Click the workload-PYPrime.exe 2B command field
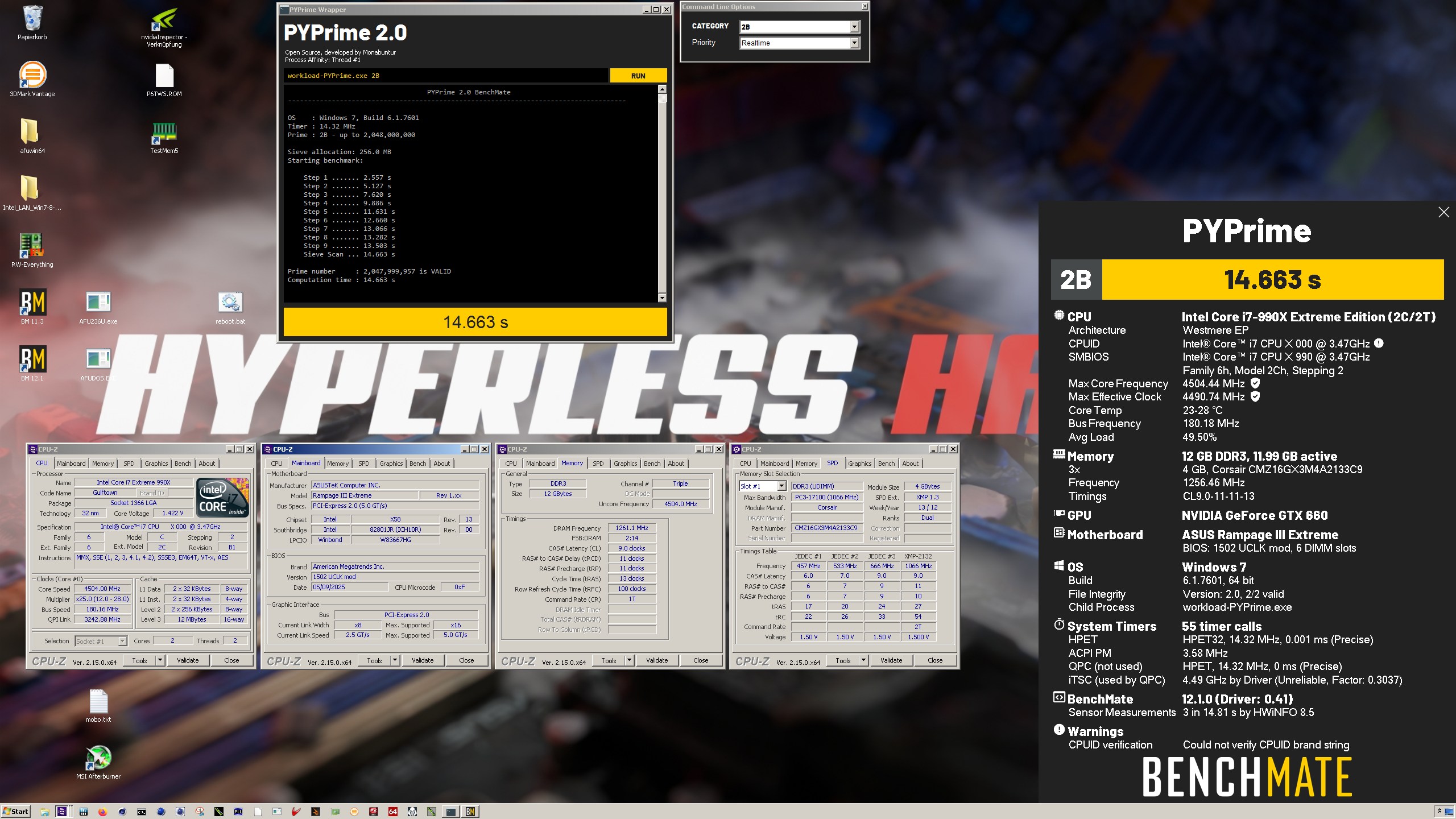1456x819 pixels. pyautogui.click(x=445, y=76)
